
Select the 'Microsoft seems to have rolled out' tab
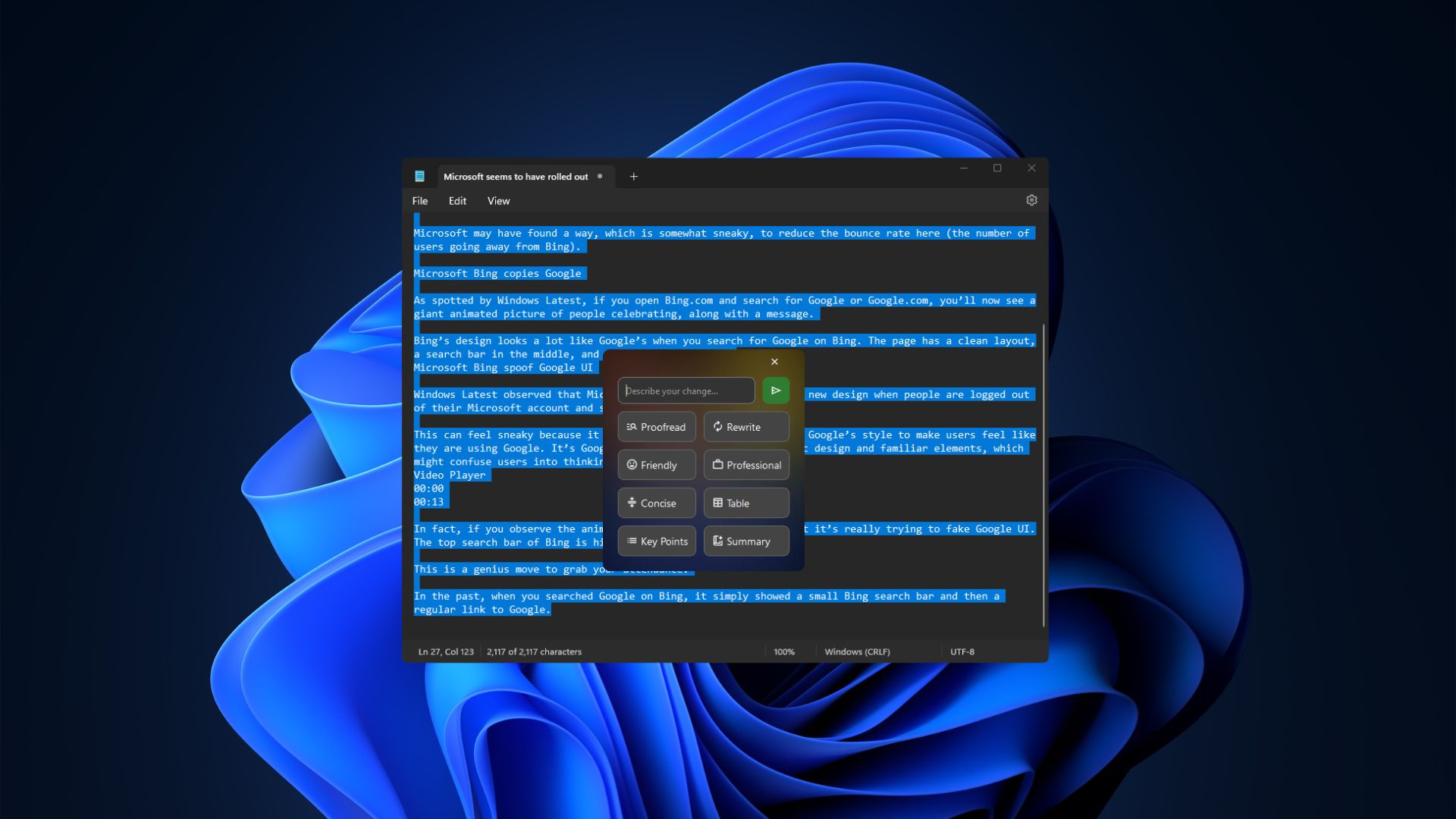(516, 177)
